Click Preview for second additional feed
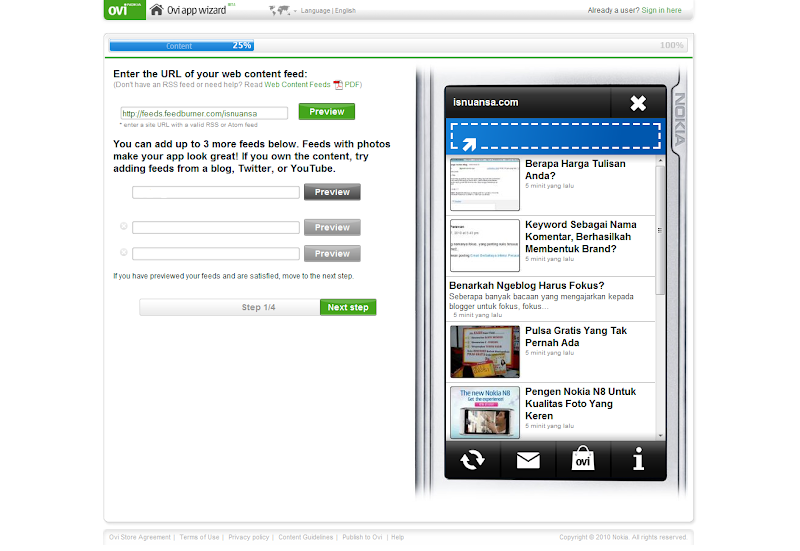The image size is (800, 551). (x=332, y=228)
